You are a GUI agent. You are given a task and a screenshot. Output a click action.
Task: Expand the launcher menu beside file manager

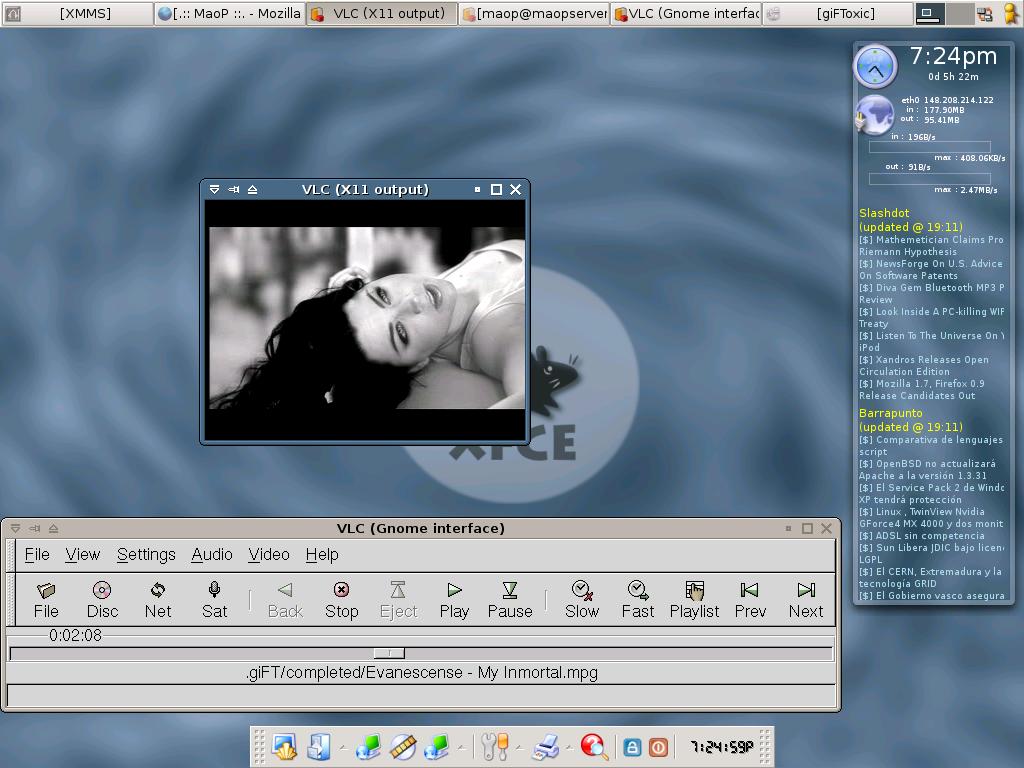[x=342, y=747]
